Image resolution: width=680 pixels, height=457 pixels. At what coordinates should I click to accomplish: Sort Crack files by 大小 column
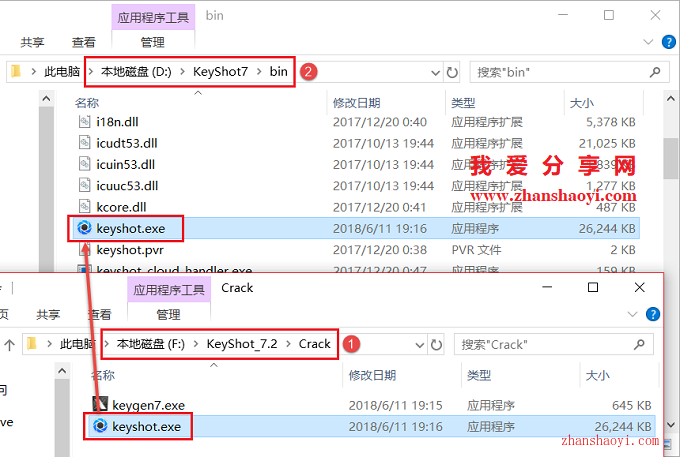point(598,375)
